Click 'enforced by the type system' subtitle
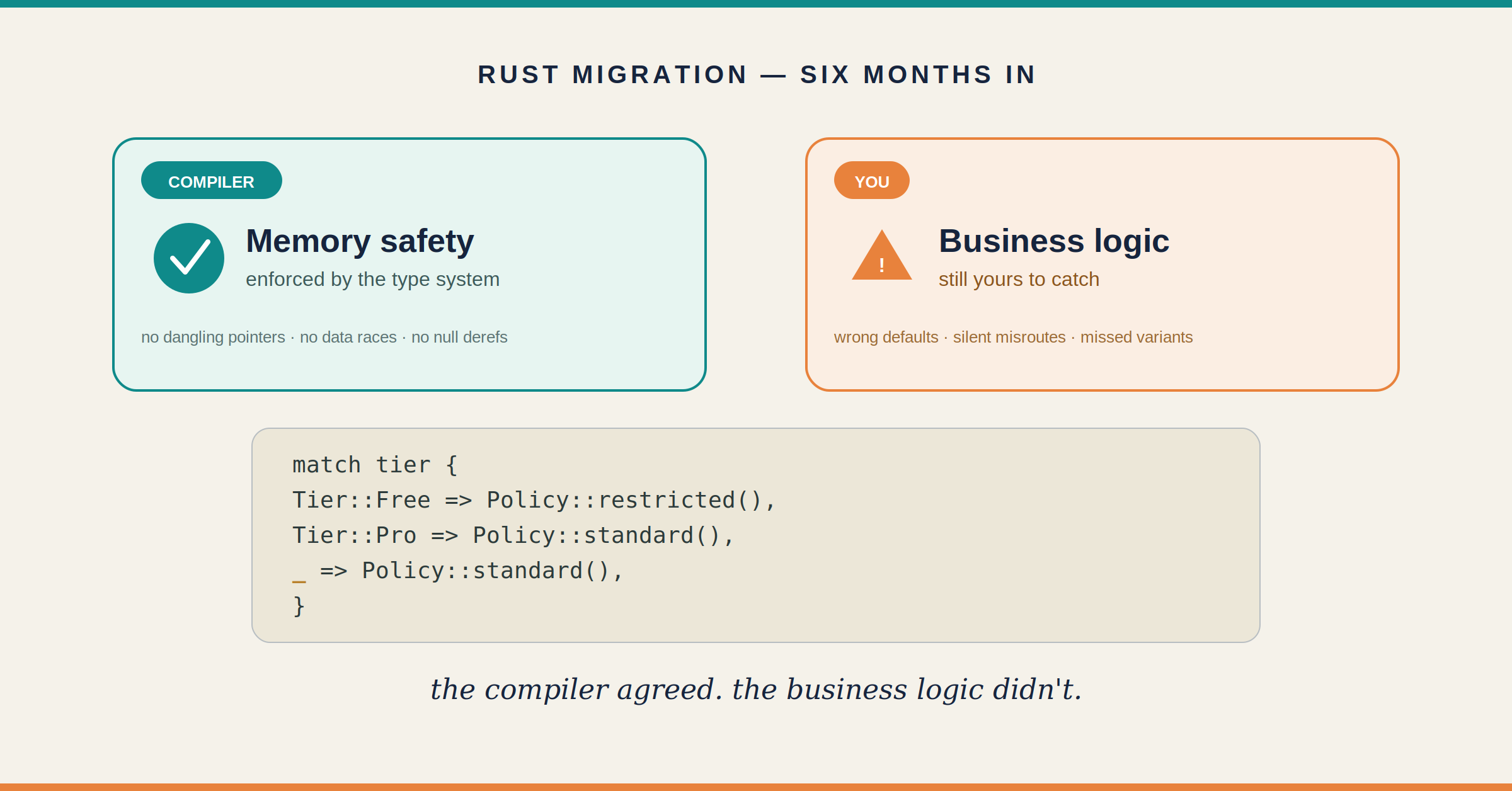1512x791 pixels. click(x=372, y=279)
